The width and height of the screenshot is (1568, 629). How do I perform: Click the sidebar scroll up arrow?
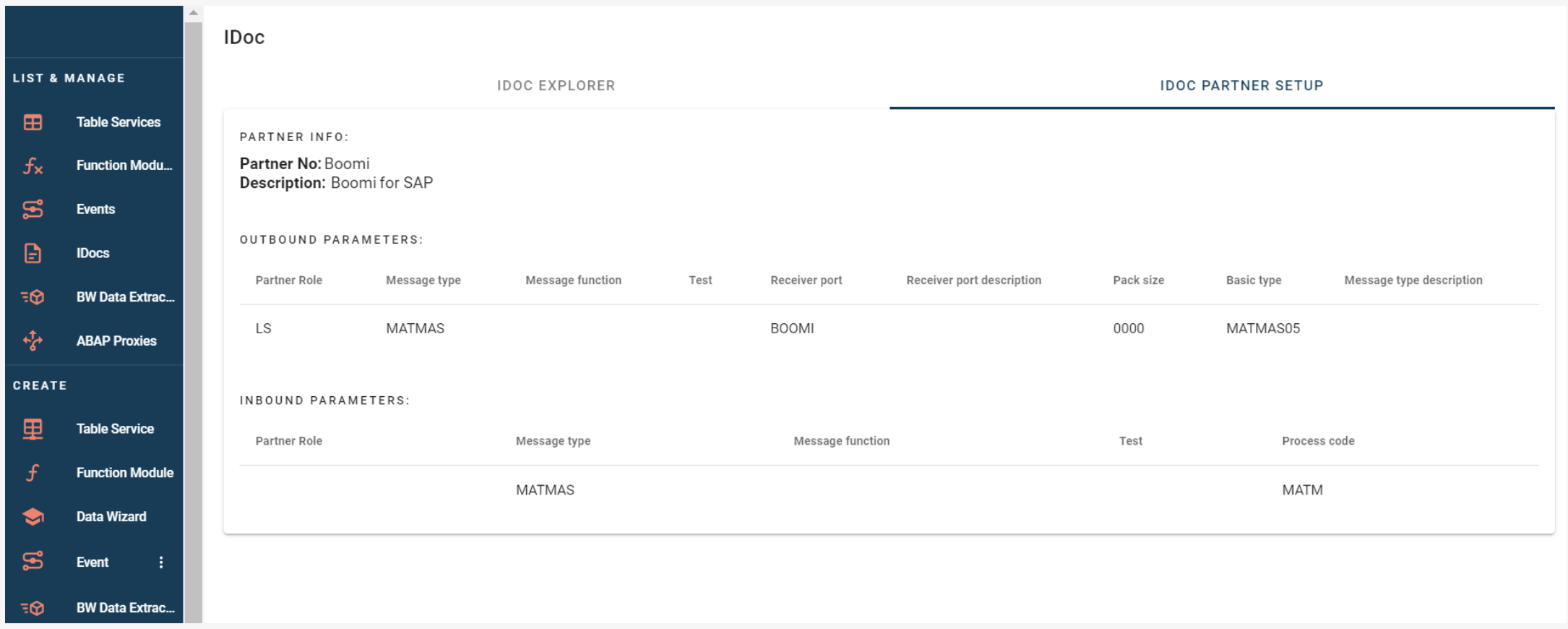pyautogui.click(x=193, y=13)
